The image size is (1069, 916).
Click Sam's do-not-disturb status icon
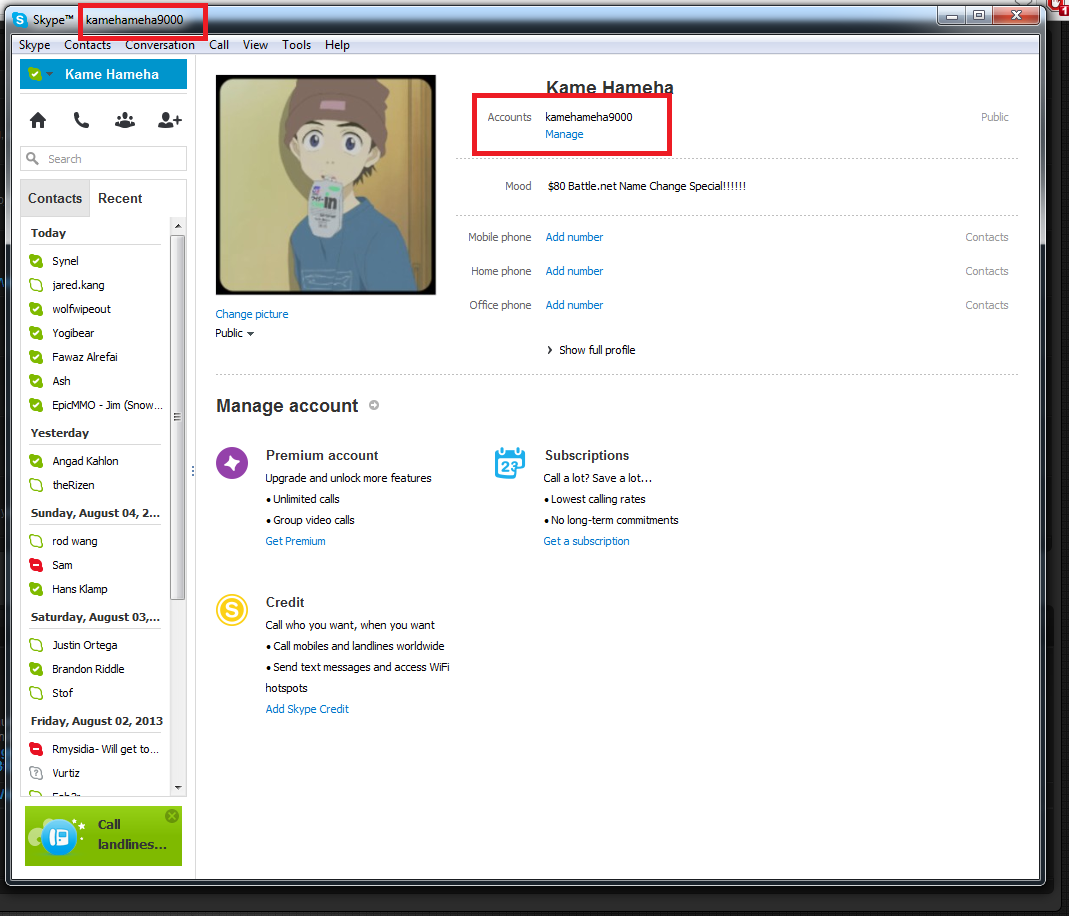pos(36,564)
